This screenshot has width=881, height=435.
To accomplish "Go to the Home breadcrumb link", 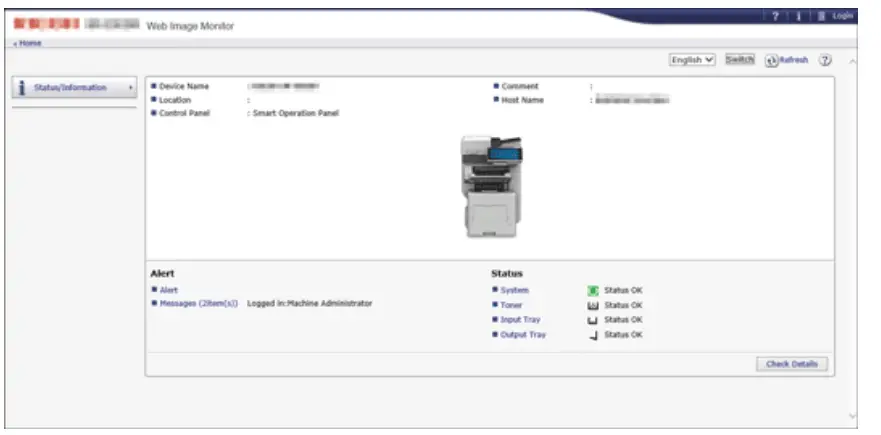I will point(28,43).
